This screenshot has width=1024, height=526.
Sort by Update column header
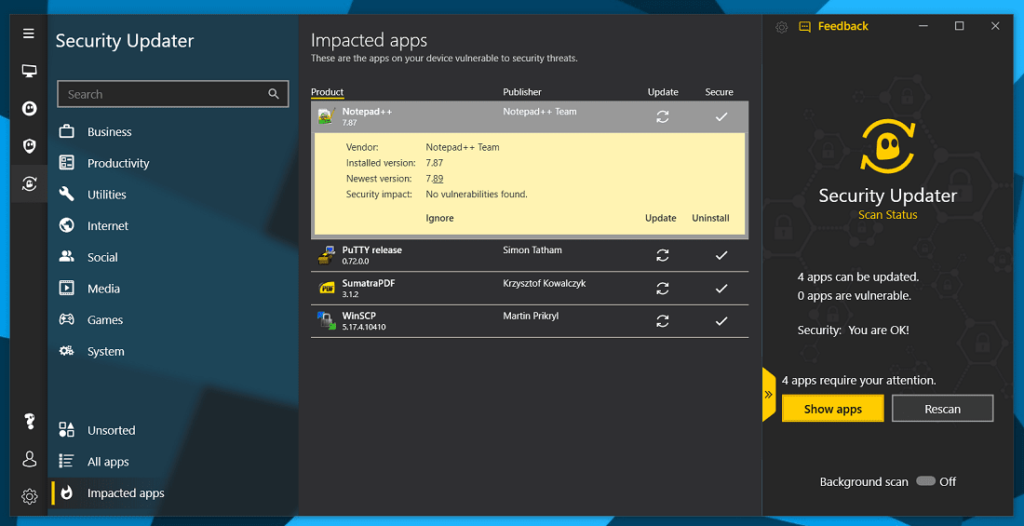[663, 92]
